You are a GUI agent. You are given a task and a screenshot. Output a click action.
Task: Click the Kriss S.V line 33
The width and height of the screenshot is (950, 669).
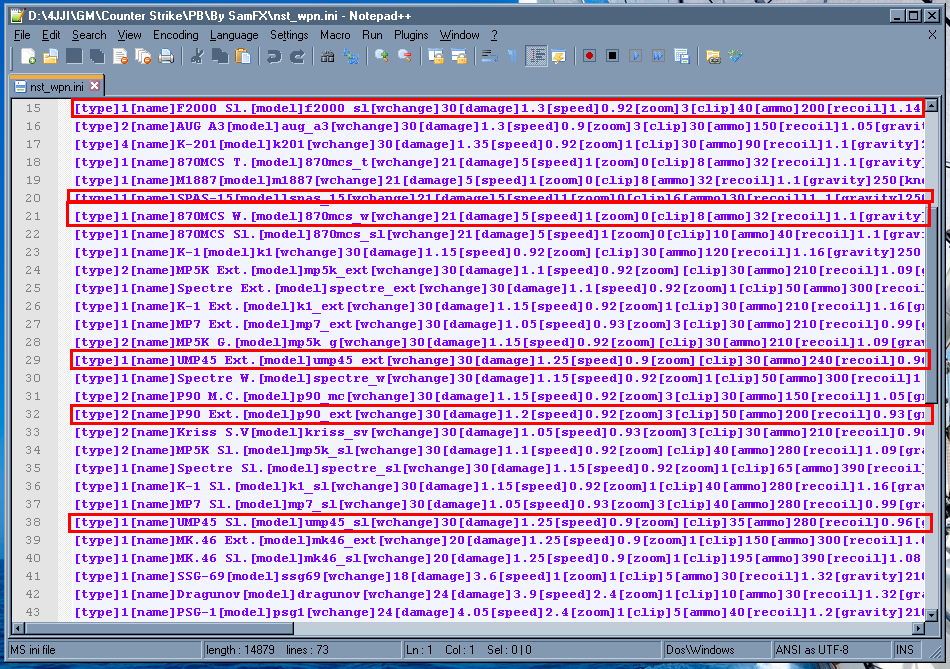coord(499,432)
